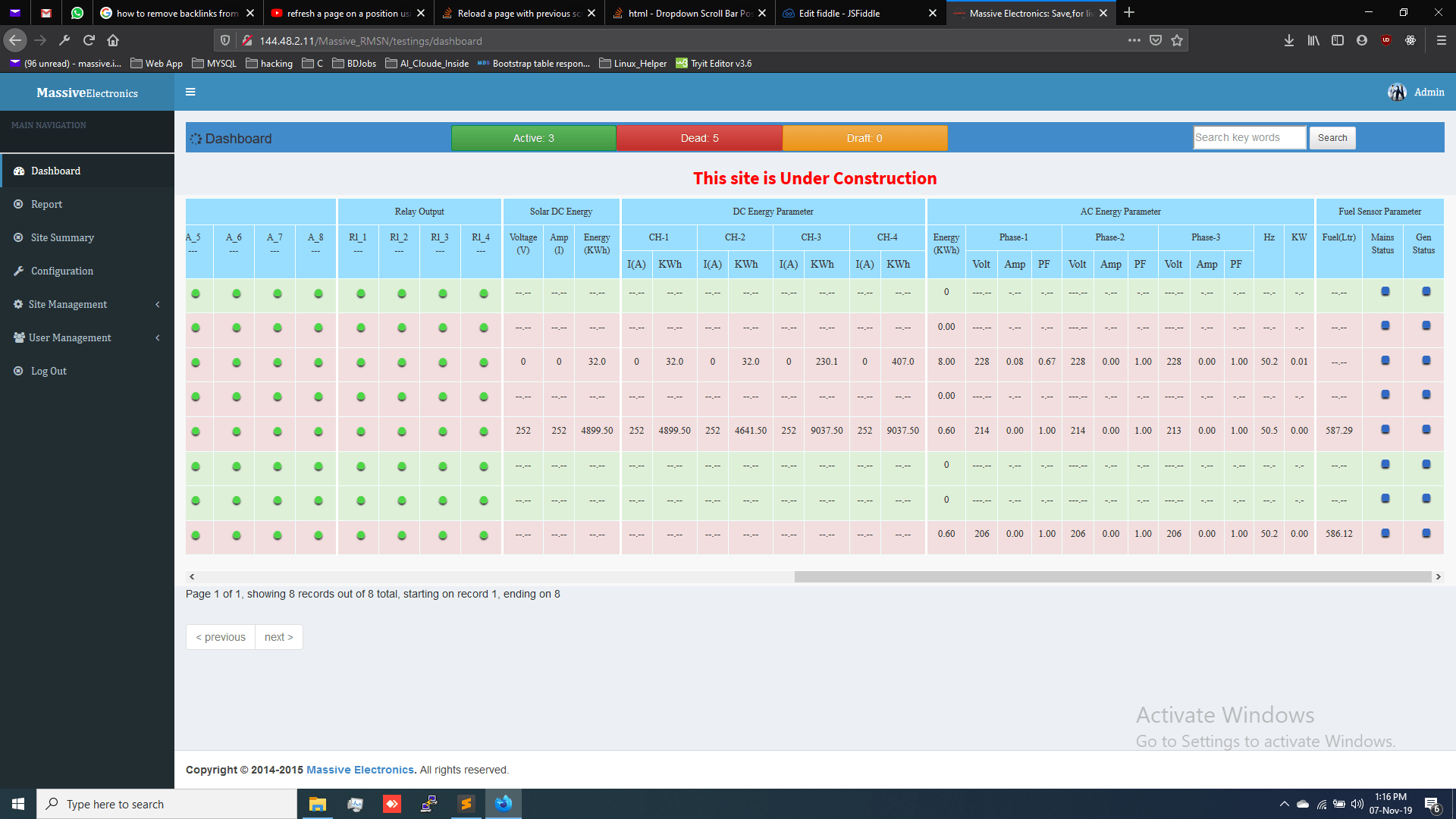Click RI_1 relay indicator in first row
The width and height of the screenshot is (1456, 819).
pyautogui.click(x=360, y=293)
